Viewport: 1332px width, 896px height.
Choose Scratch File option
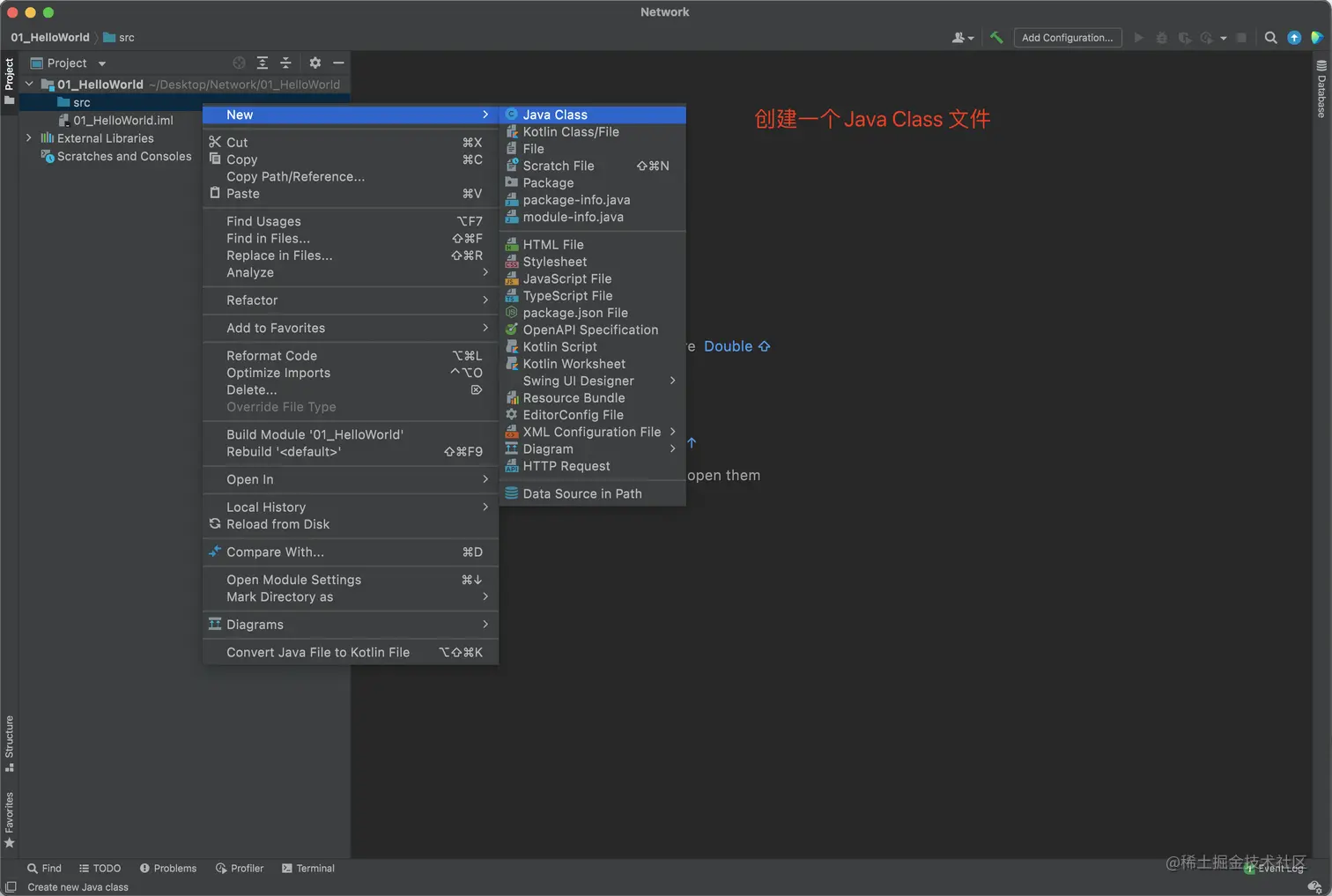(593, 166)
